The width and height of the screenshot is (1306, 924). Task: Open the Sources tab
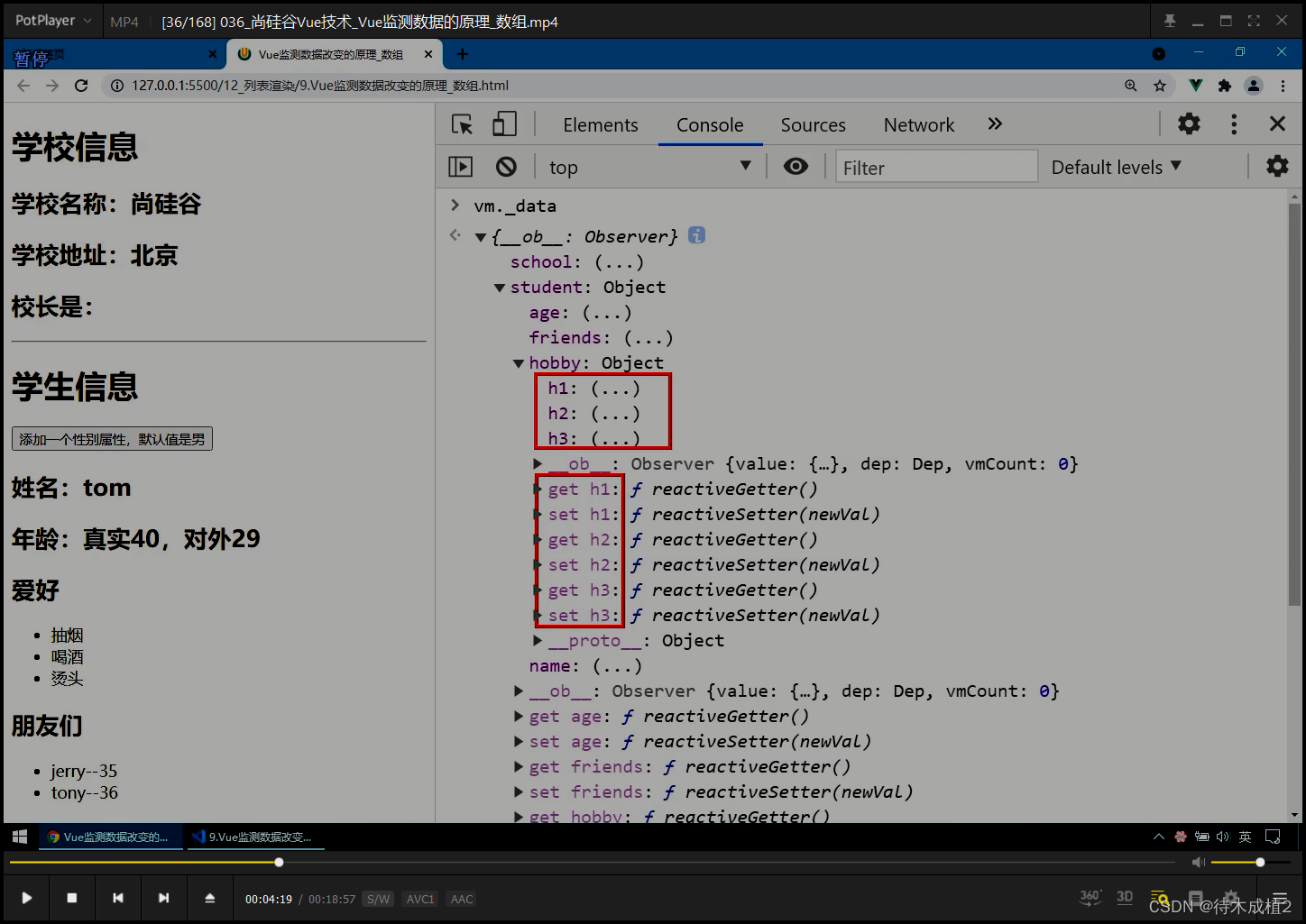point(813,125)
